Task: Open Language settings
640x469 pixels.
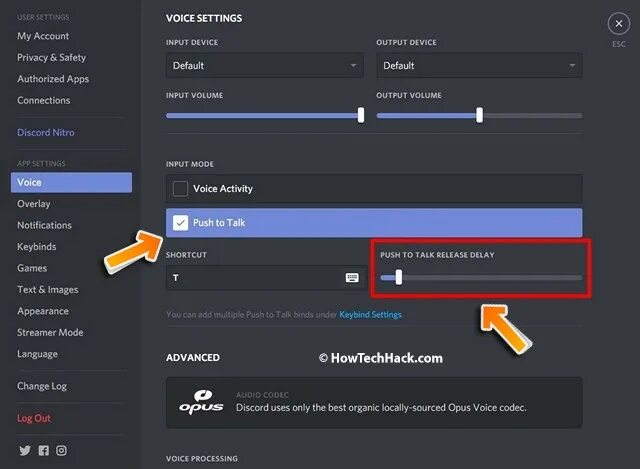Action: (x=37, y=354)
